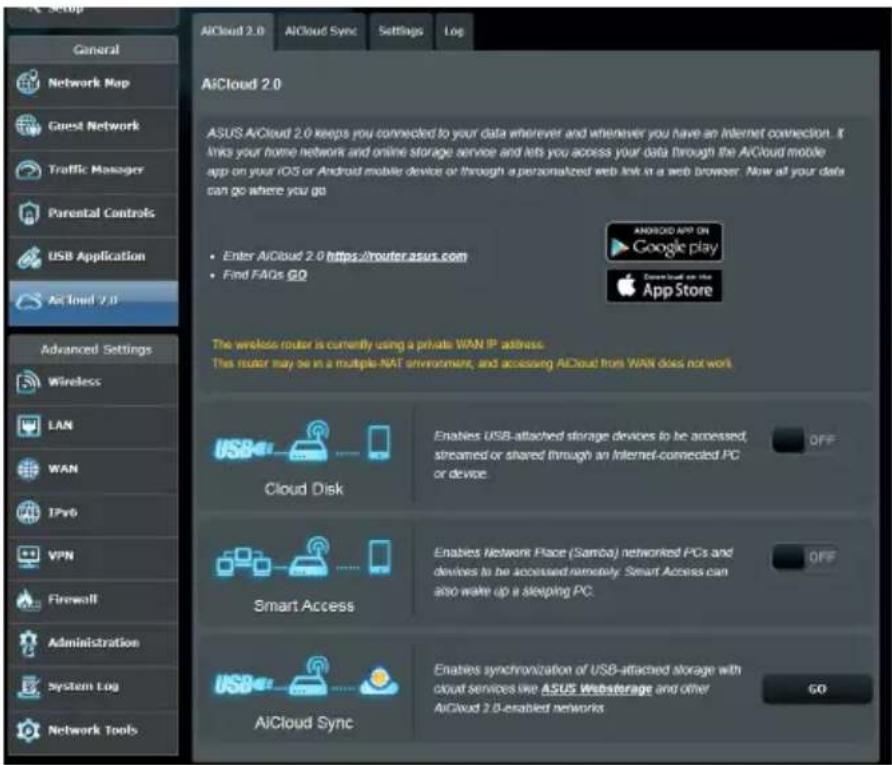Viewport: 892px width, 765px height.
Task: Select Wireless menu label
Action: point(75,382)
